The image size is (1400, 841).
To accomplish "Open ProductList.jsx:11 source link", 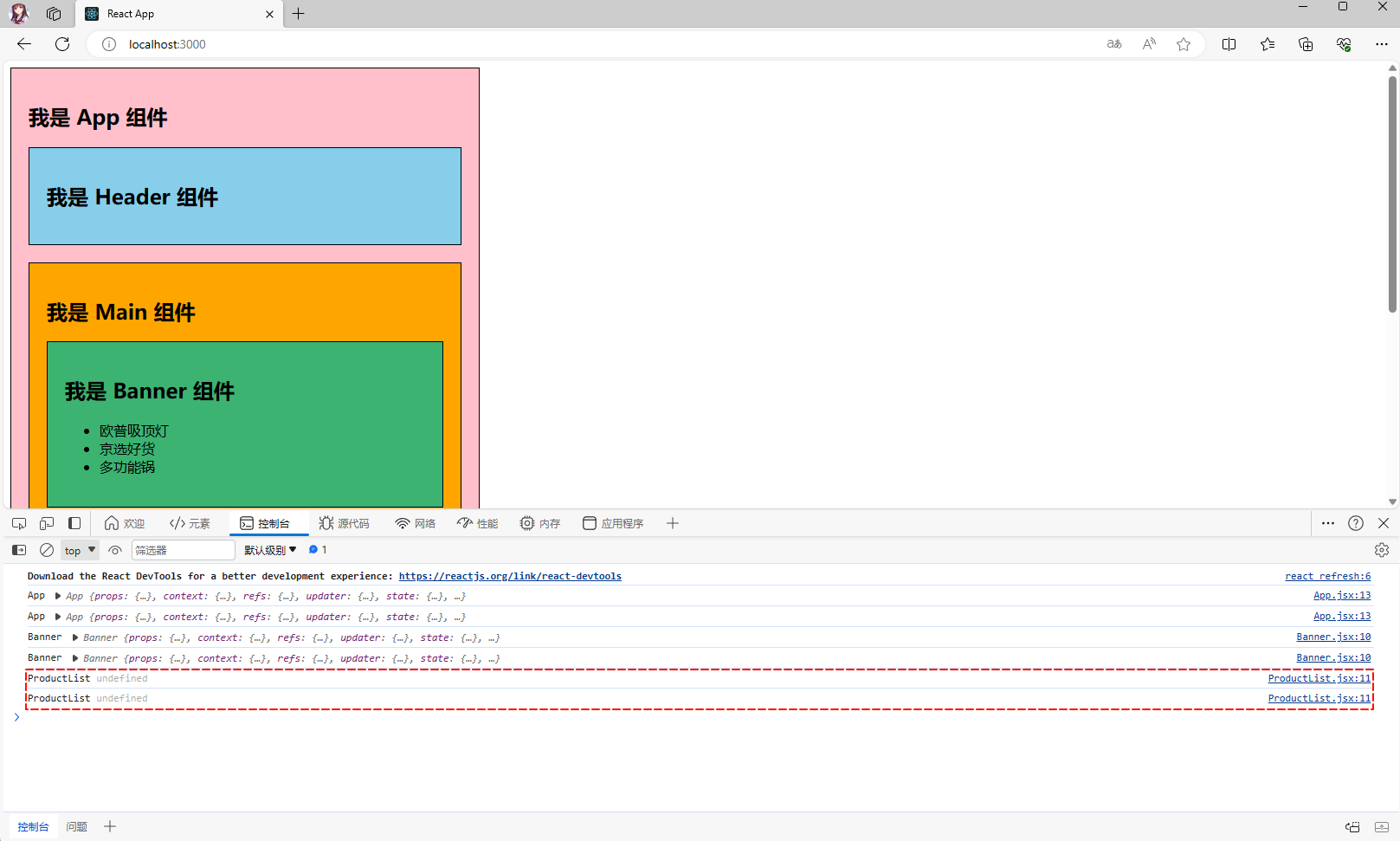I will pyautogui.click(x=1319, y=678).
